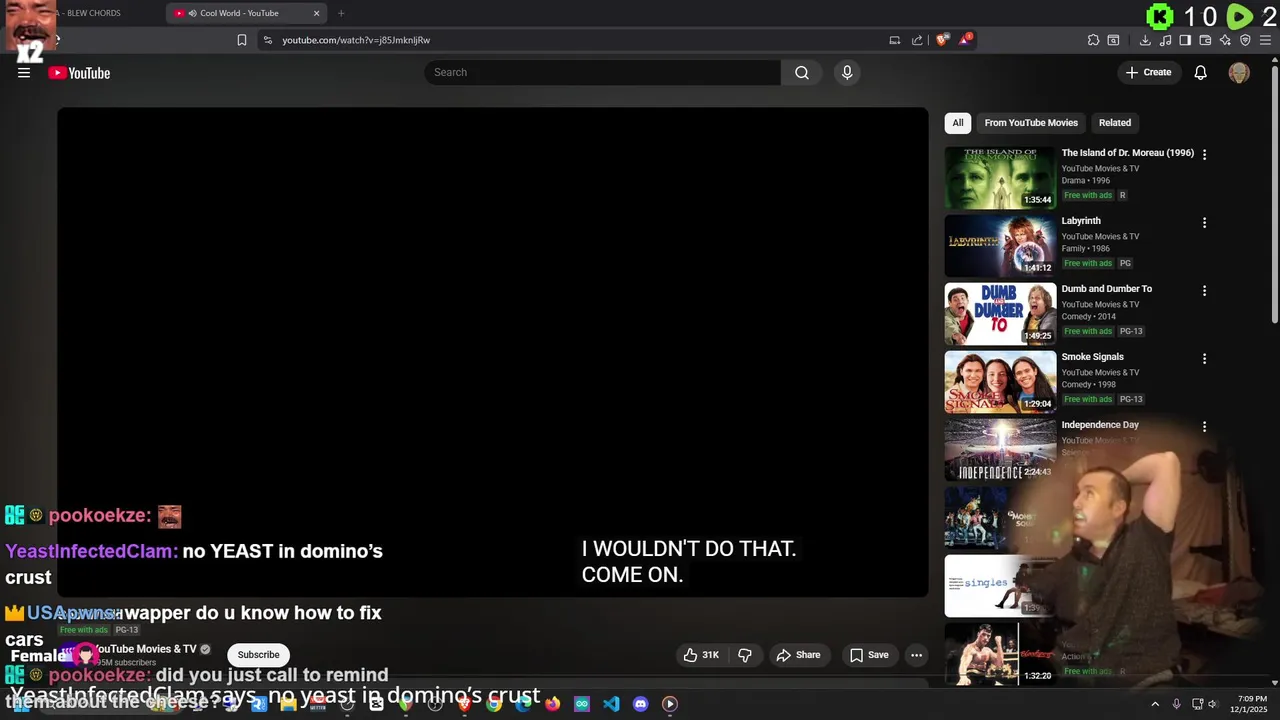This screenshot has height=720, width=1280.
Task: Open the browser extensions puzzle icon
Action: point(1093,40)
